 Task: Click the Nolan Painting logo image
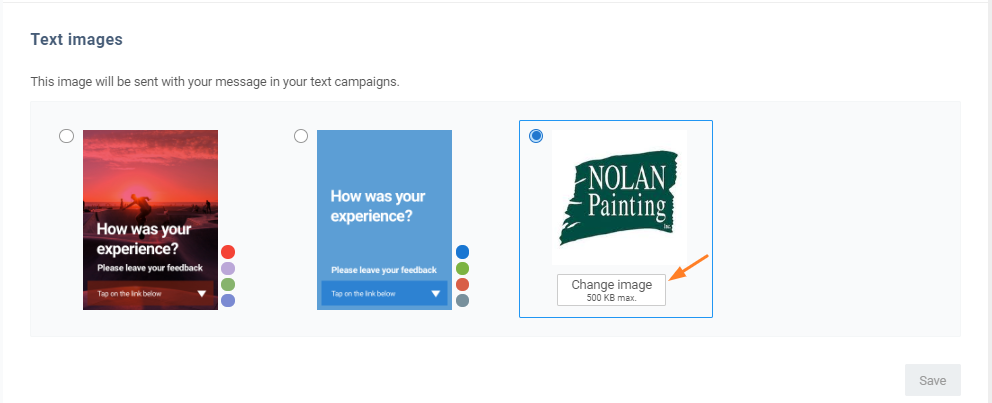click(x=619, y=197)
